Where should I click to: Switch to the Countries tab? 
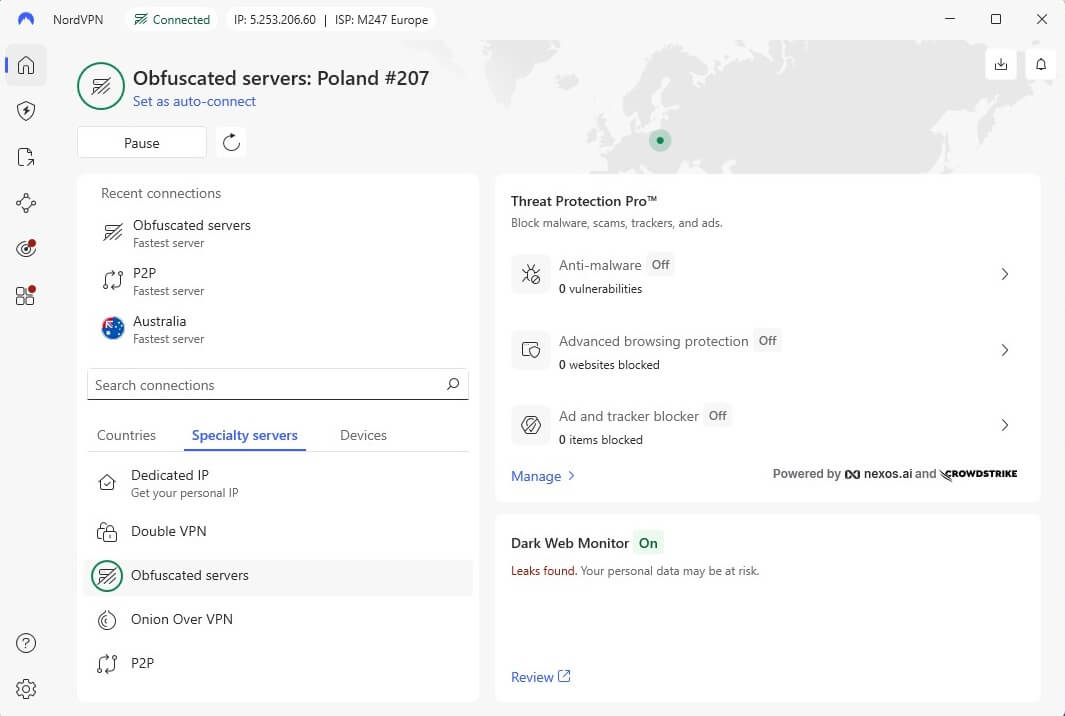tap(126, 435)
